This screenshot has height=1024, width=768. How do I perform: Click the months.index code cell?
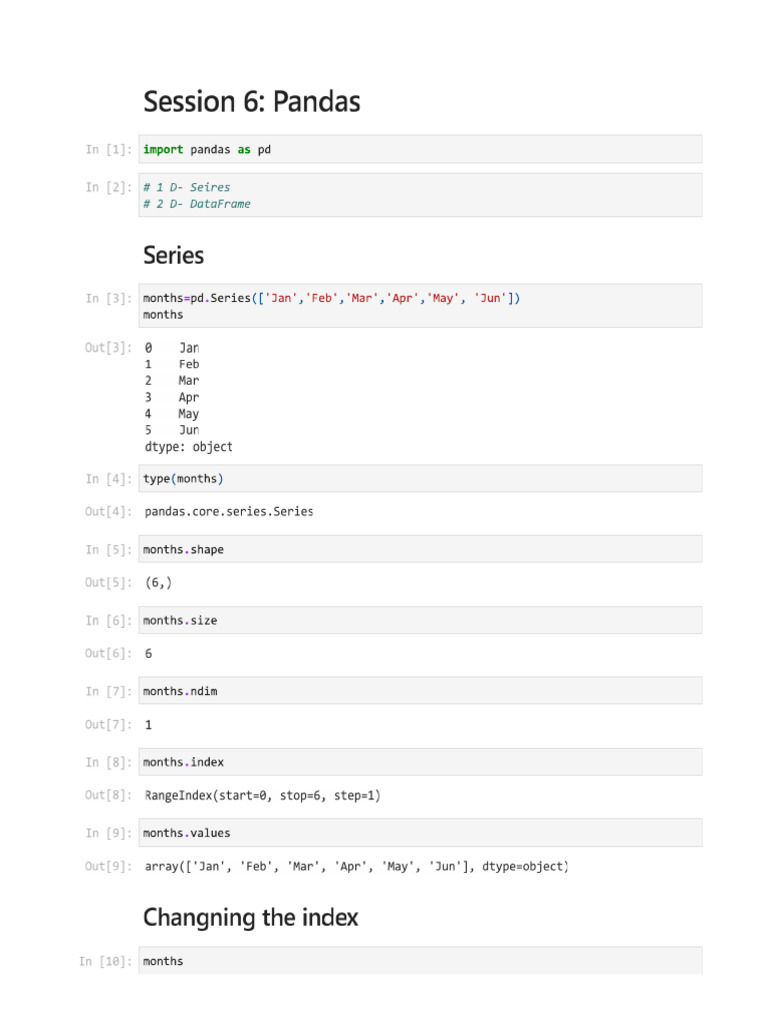tap(420, 762)
